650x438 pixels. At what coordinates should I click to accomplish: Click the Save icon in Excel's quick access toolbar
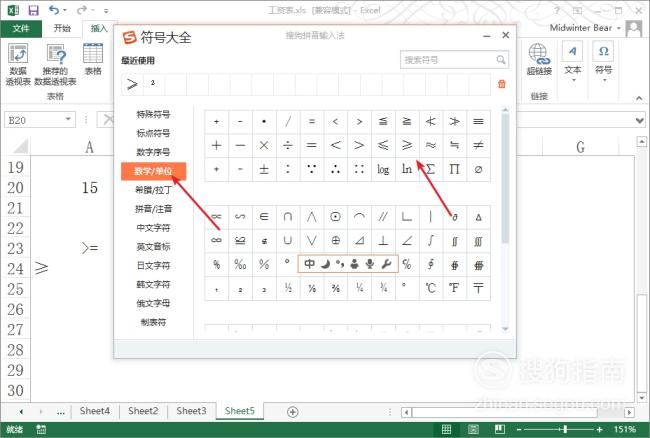click(x=33, y=10)
